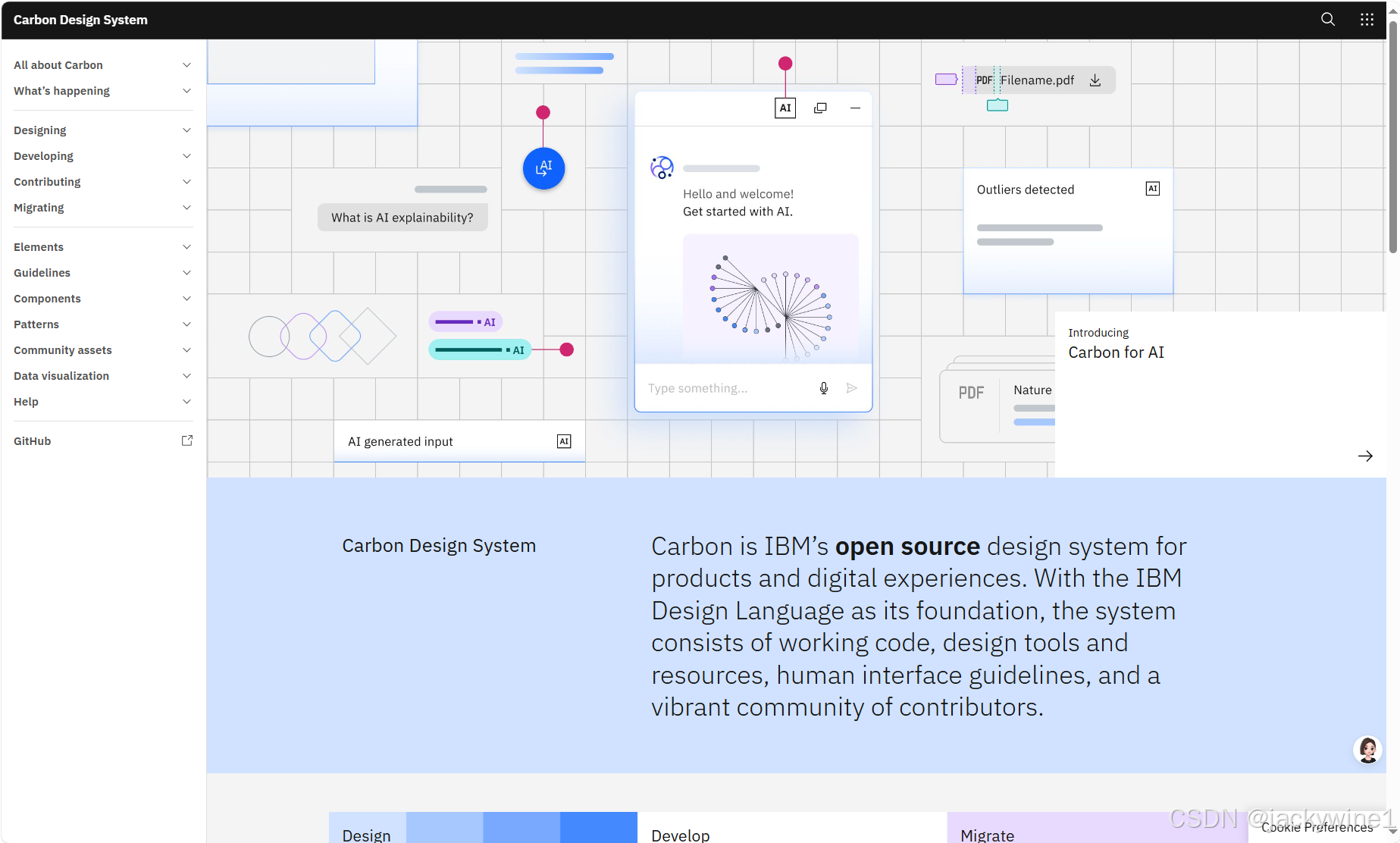Click the 'Hello and welcome!' chat text
The height and width of the screenshot is (843, 1400).
click(738, 194)
